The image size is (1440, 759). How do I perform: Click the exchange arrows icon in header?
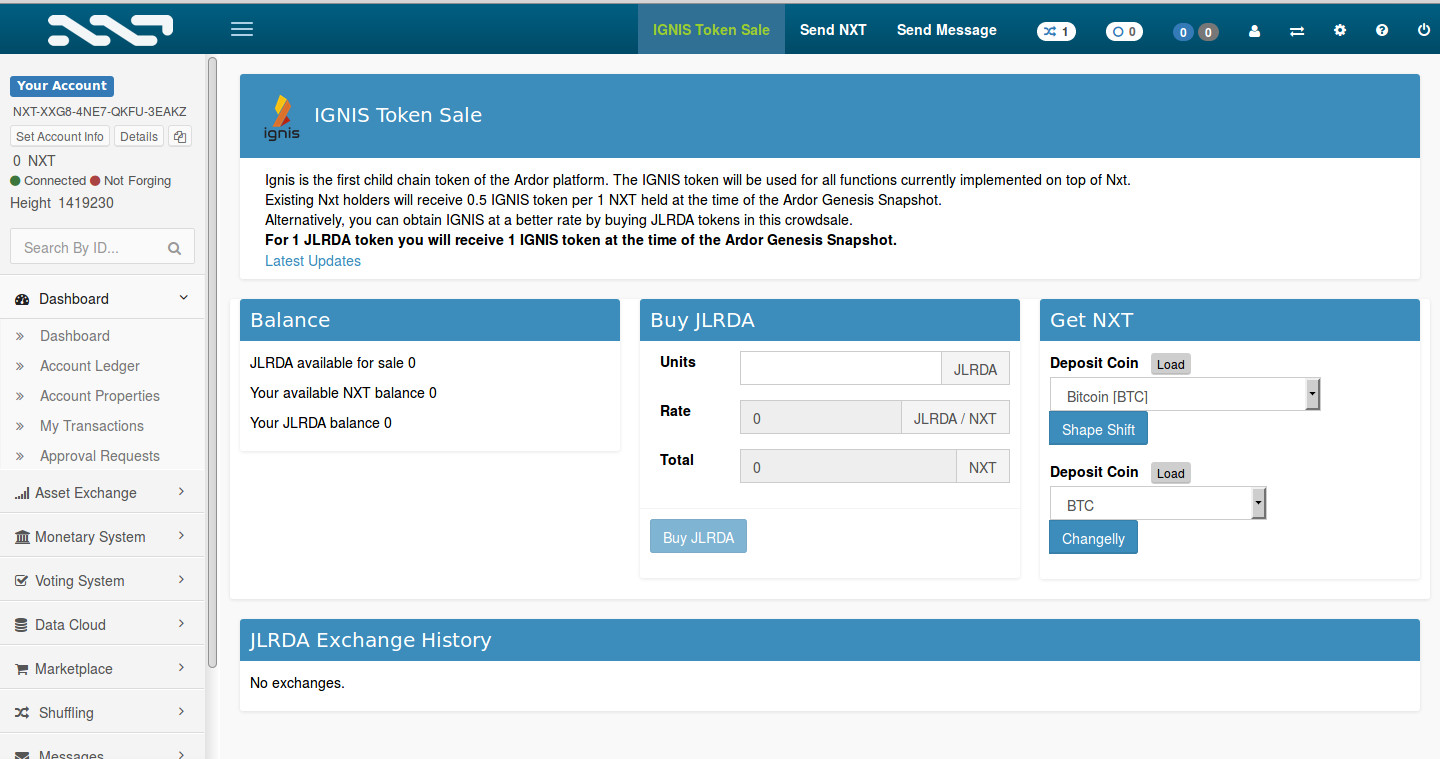click(x=1297, y=31)
